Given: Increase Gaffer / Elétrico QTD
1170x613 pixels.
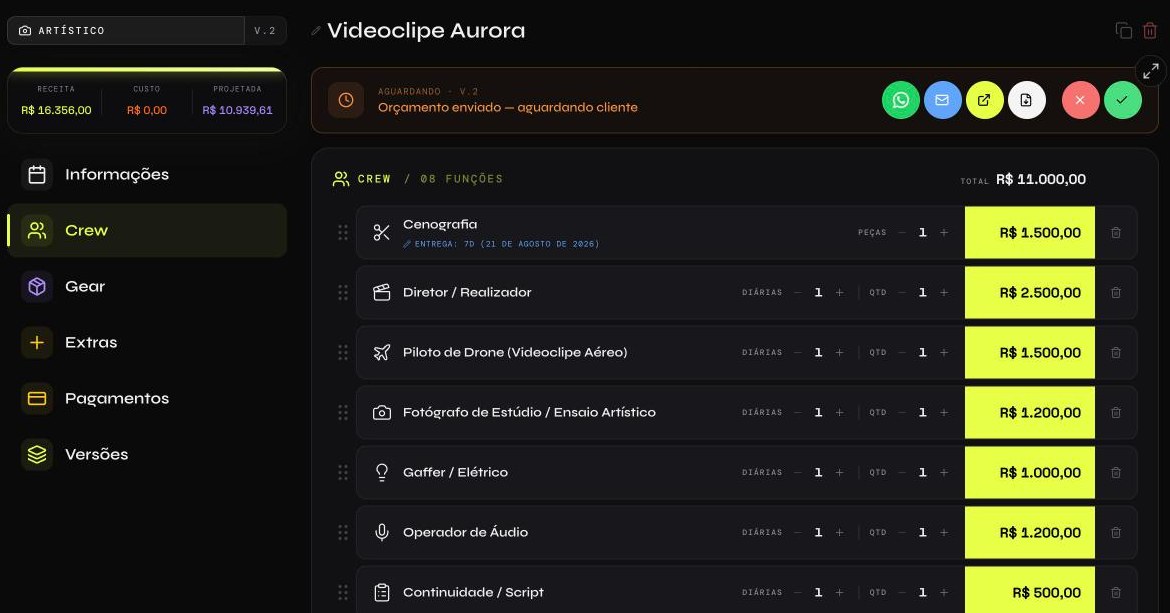Looking at the screenshot, I should (944, 473).
